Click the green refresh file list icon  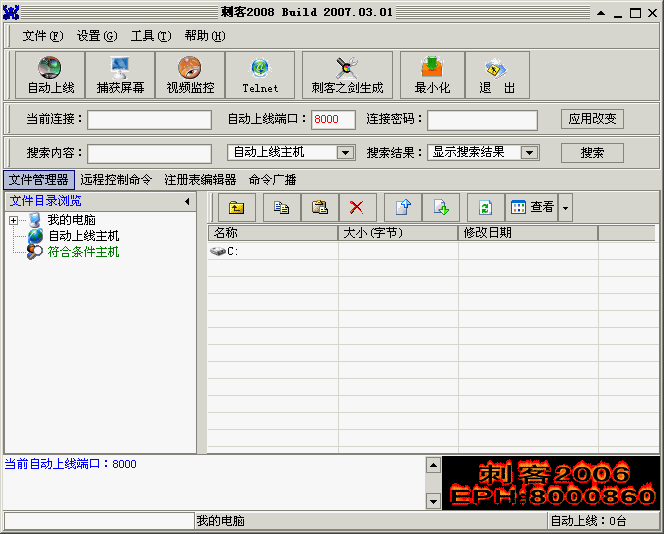485,208
